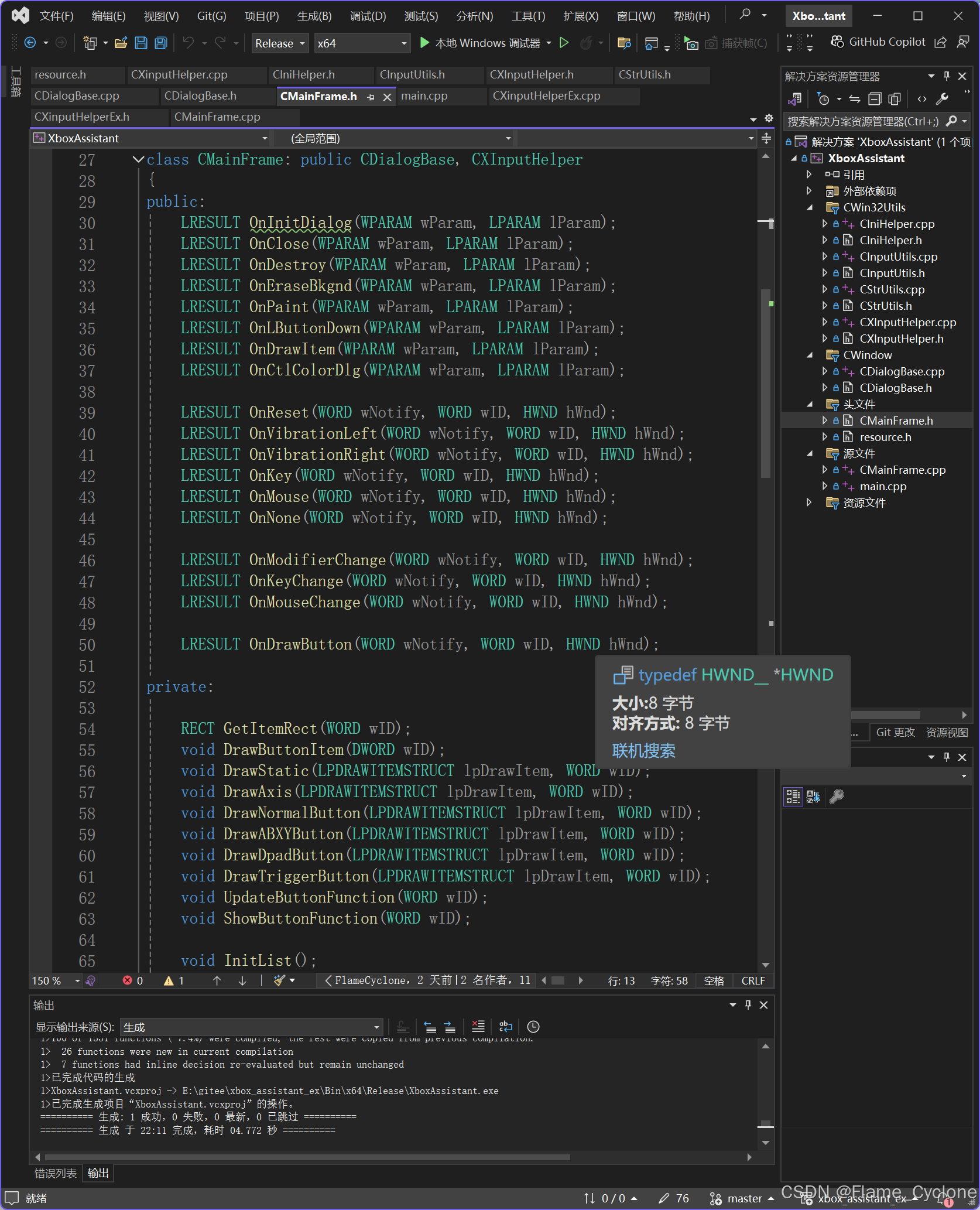Image resolution: width=980 pixels, height=1210 pixels.
Task: Collapse the CMainFrame class fold marker
Action: (139, 159)
